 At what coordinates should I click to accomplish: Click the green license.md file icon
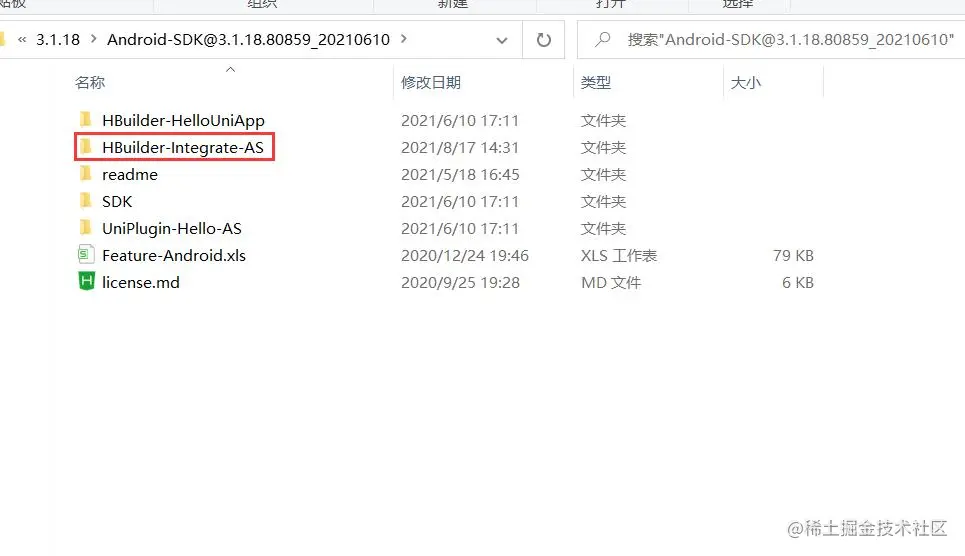click(x=86, y=281)
